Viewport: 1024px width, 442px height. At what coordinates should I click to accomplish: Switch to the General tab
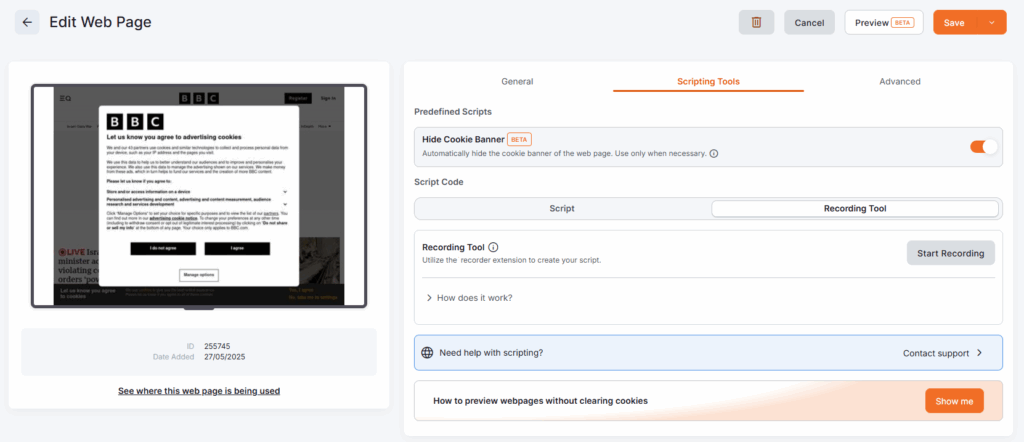tap(517, 82)
